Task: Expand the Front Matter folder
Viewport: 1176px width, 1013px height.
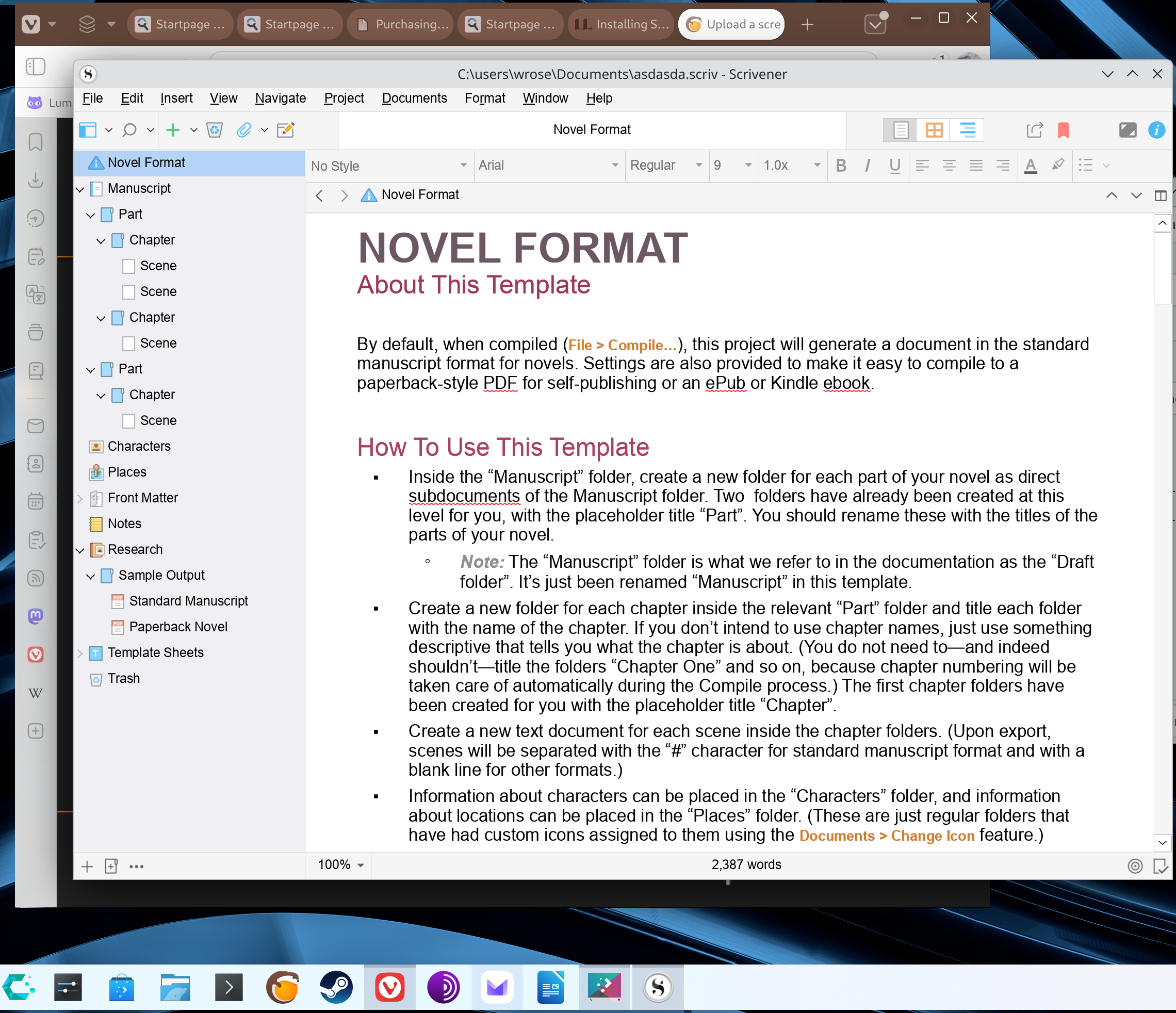Action: pyautogui.click(x=80, y=498)
